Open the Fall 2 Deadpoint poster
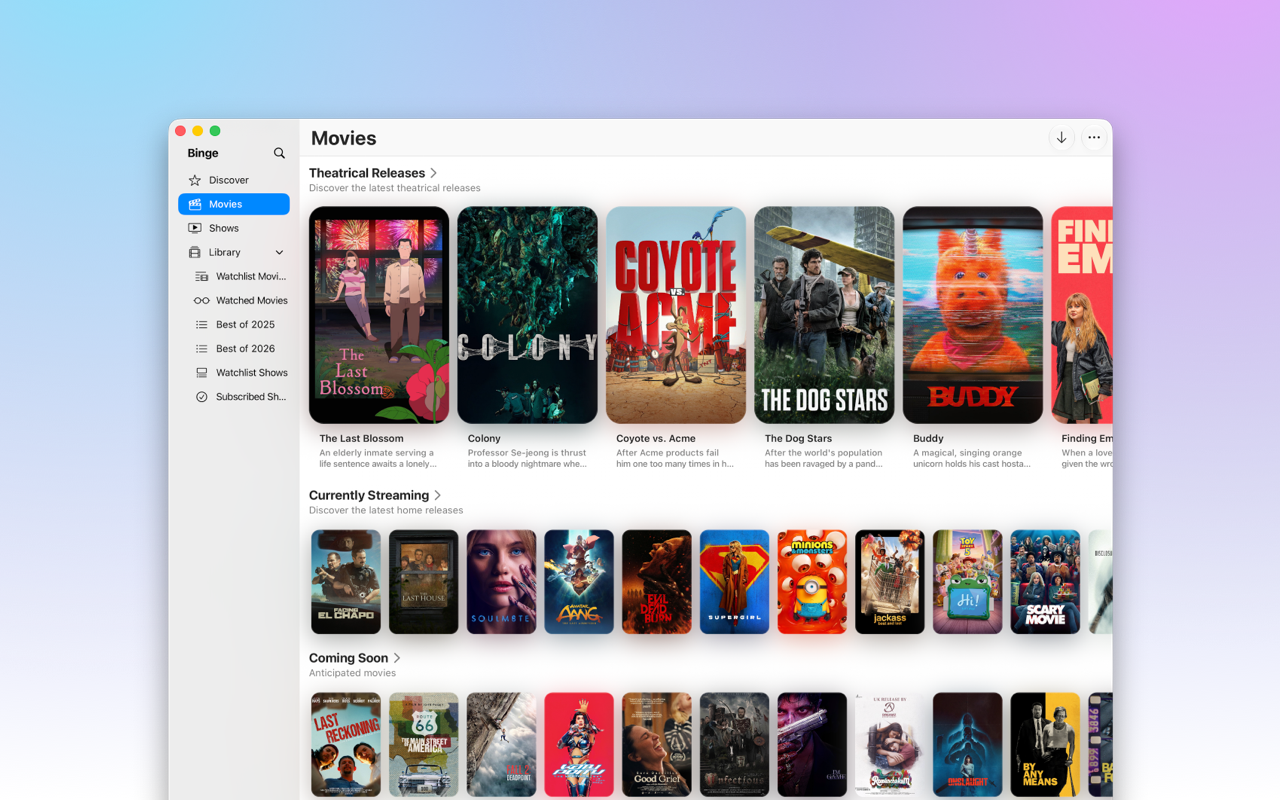The width and height of the screenshot is (1280, 800). coord(501,745)
